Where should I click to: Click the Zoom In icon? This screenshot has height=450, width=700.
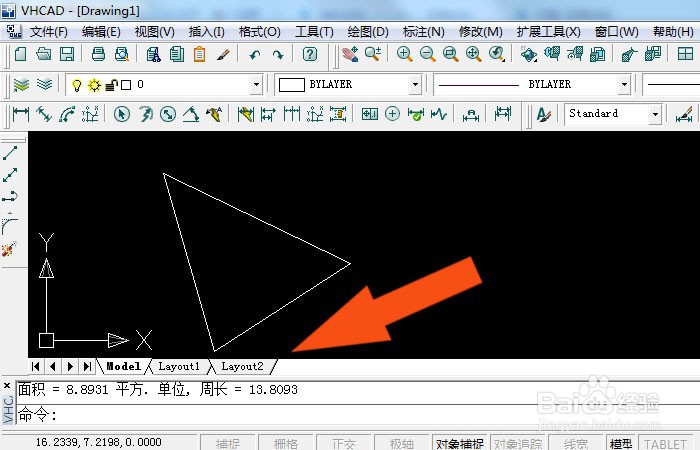point(404,54)
